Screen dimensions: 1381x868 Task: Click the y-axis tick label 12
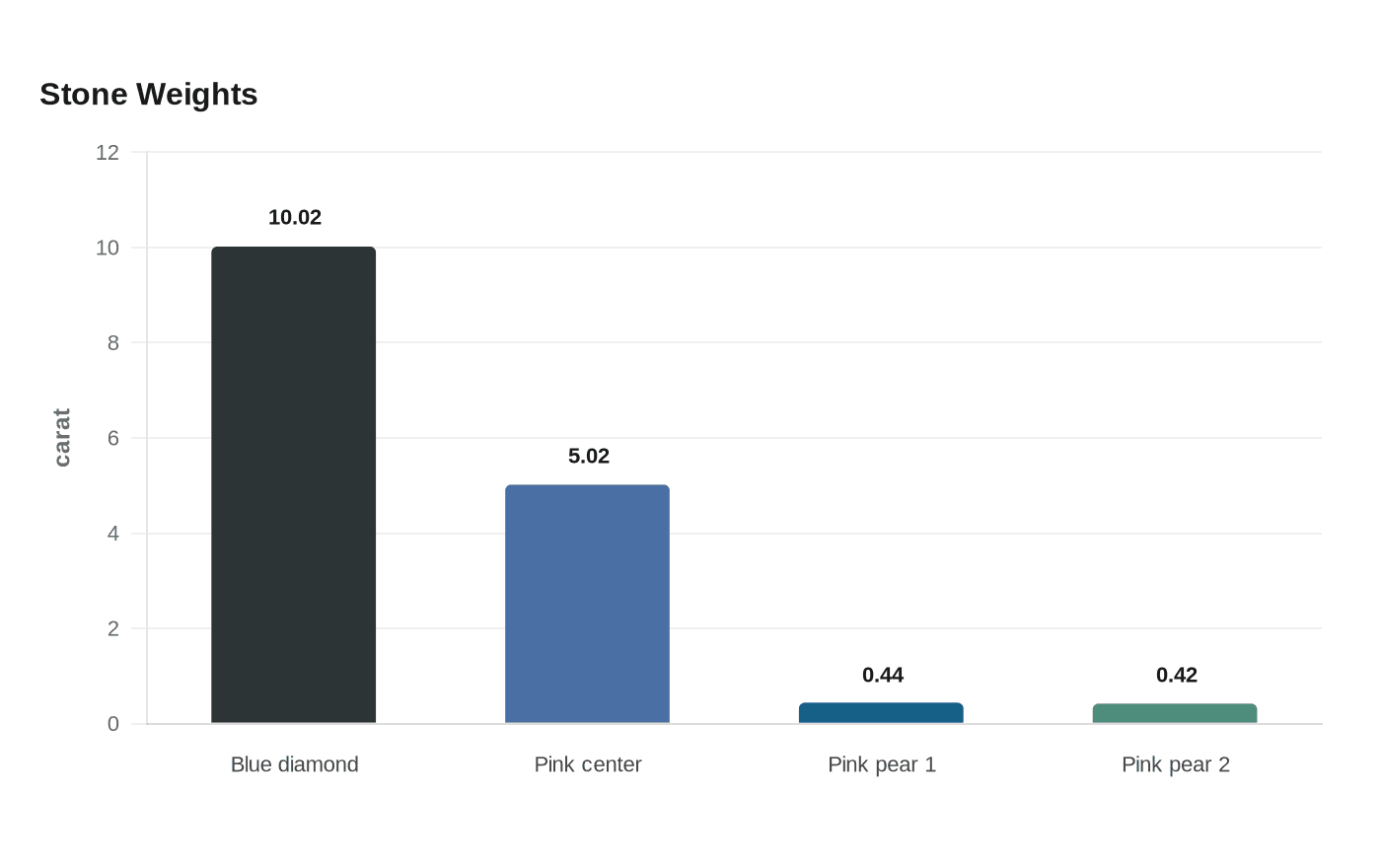[108, 152]
